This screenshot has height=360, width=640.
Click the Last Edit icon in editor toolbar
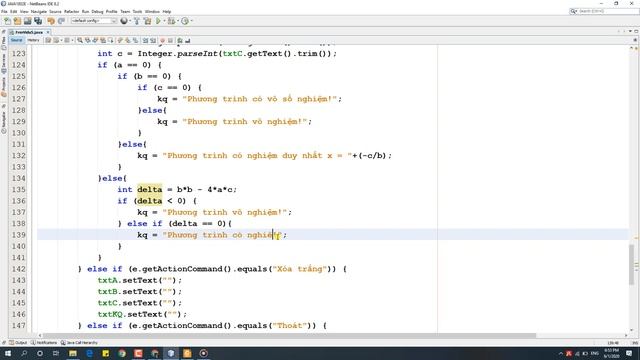click(48, 40)
